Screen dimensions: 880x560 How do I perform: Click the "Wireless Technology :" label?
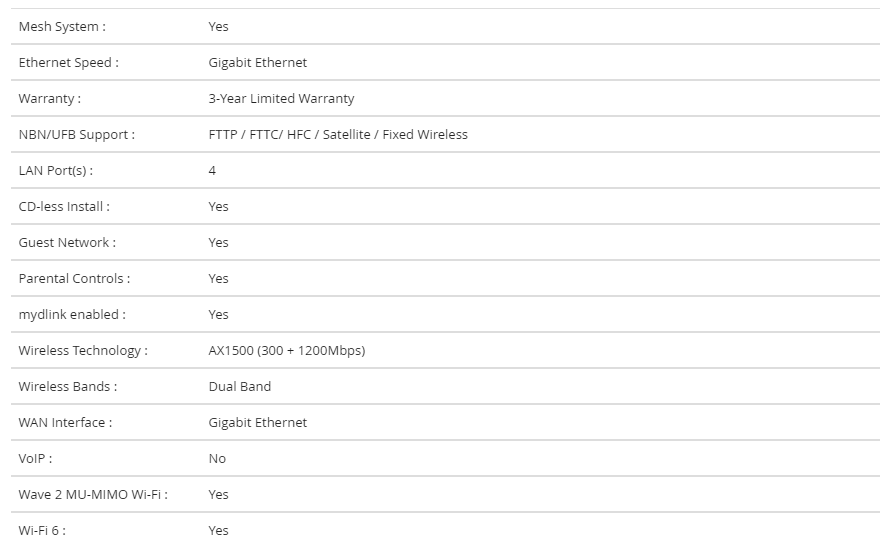[83, 351]
